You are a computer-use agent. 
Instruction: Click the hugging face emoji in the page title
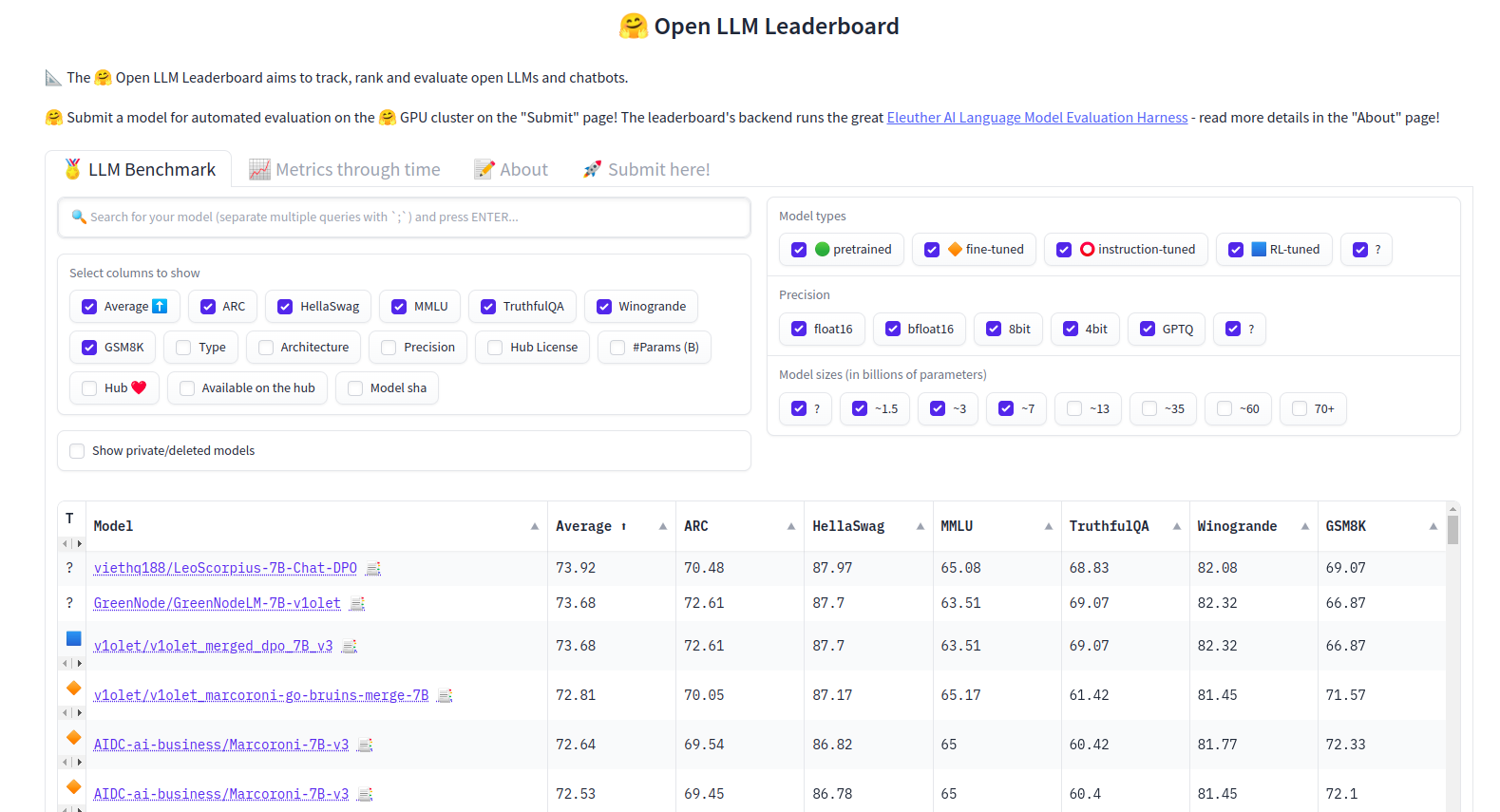tap(633, 27)
